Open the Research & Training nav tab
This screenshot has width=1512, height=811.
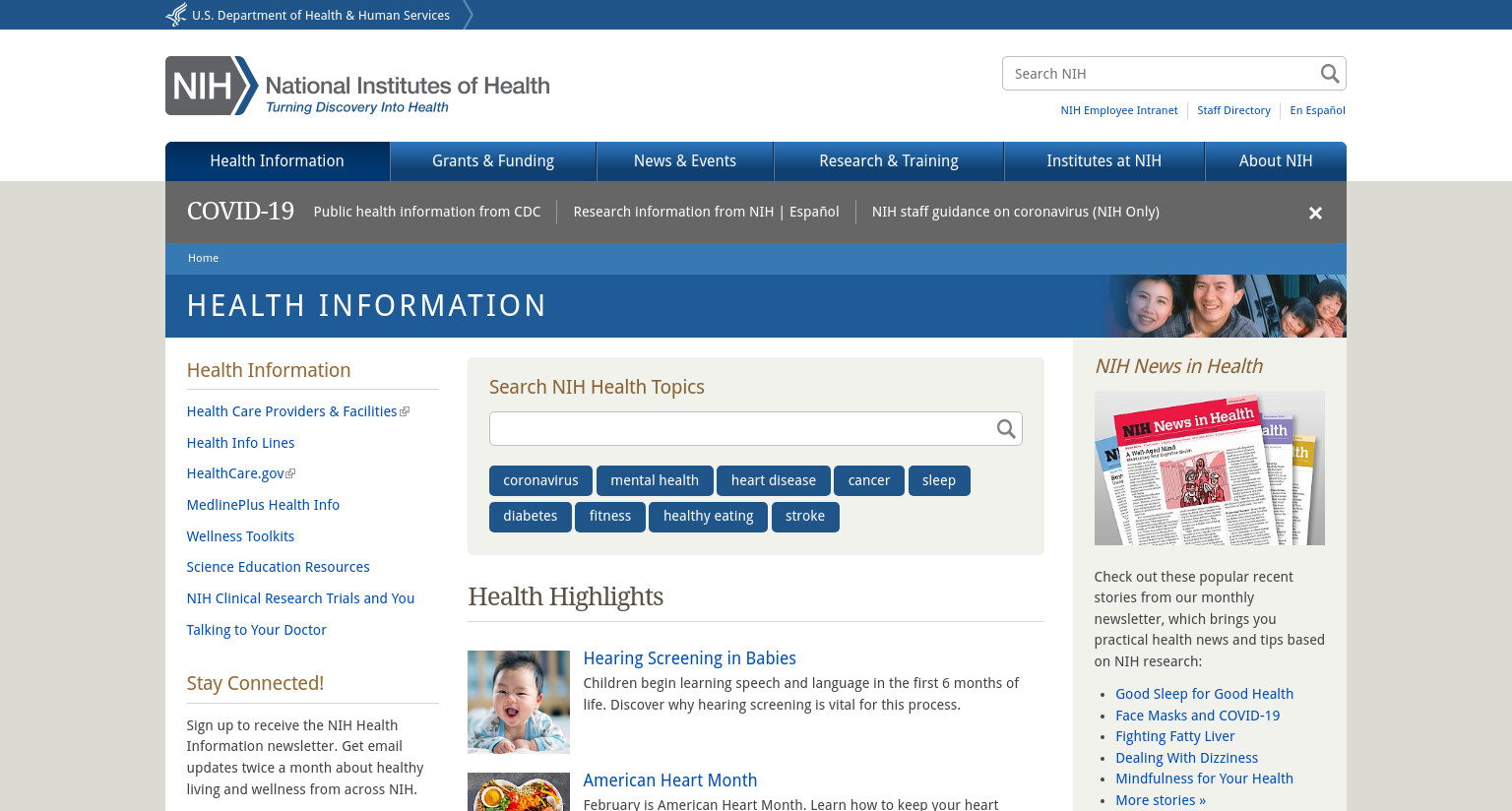click(889, 161)
